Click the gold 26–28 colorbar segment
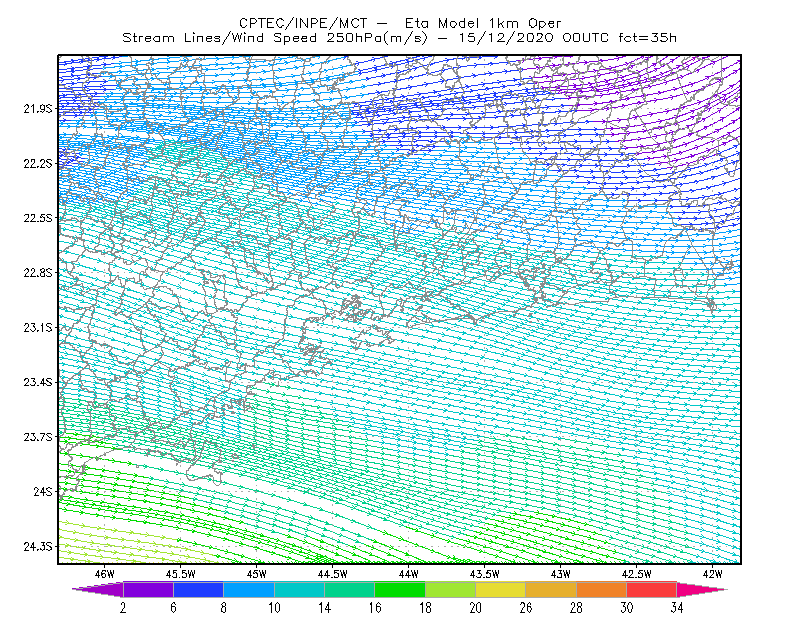 [551, 589]
